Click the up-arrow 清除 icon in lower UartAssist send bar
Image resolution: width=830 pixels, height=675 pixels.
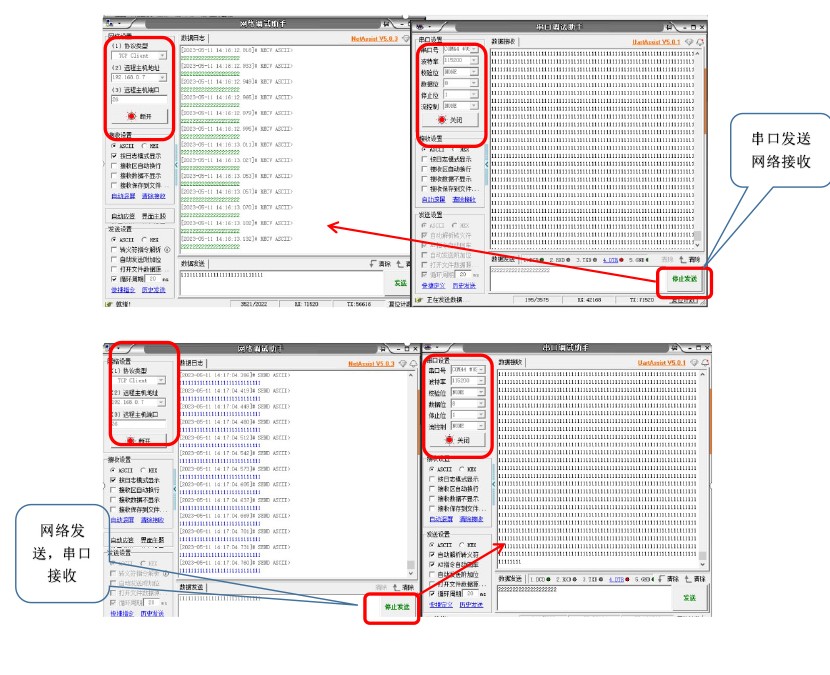688,579
